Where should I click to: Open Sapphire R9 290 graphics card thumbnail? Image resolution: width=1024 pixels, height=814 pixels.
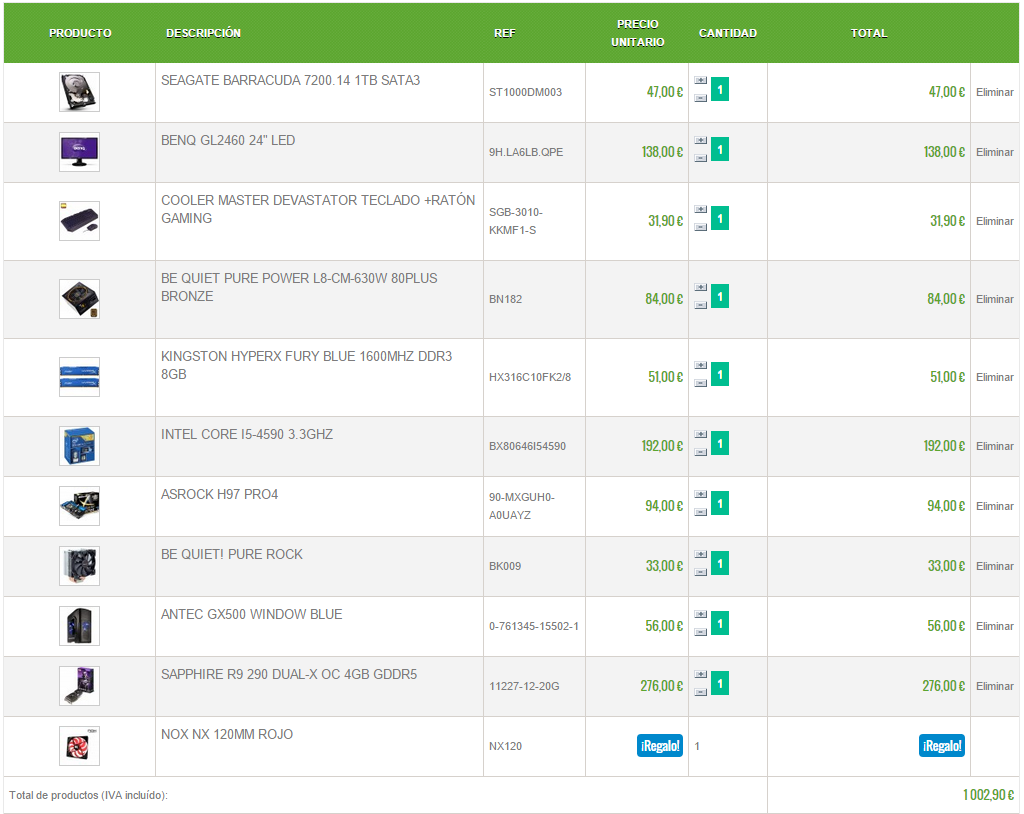79,686
